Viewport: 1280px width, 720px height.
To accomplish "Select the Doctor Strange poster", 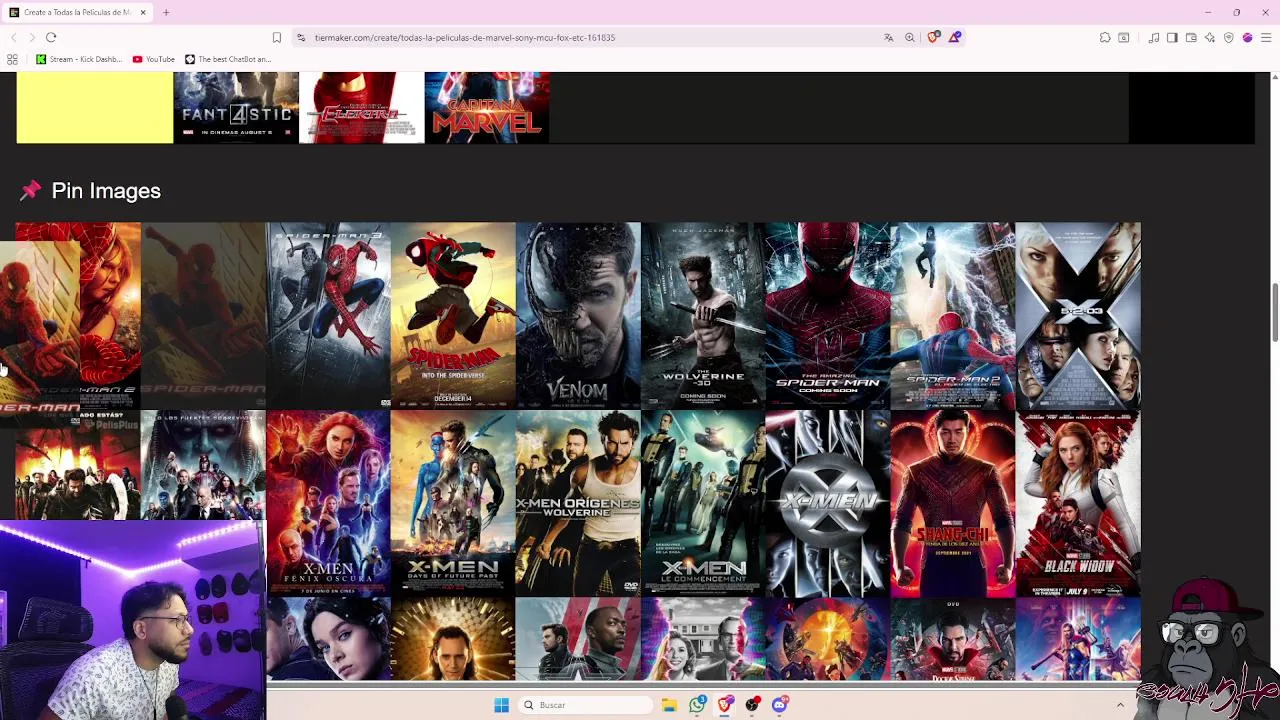I will coord(953,639).
